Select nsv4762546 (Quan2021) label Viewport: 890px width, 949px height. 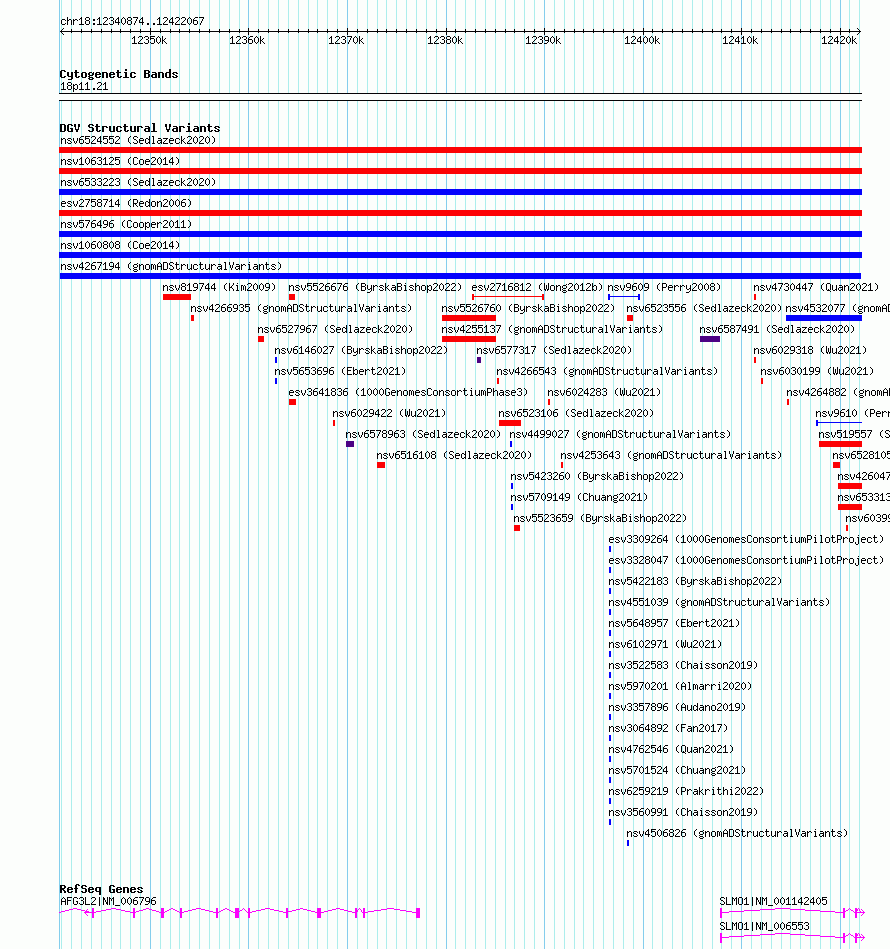[671, 749]
